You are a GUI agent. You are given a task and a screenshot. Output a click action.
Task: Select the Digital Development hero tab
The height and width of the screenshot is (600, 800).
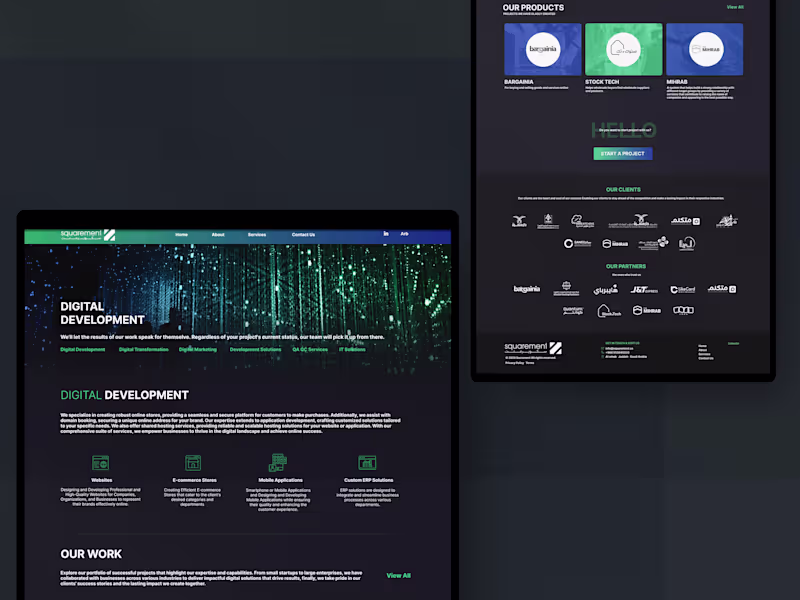(x=83, y=349)
